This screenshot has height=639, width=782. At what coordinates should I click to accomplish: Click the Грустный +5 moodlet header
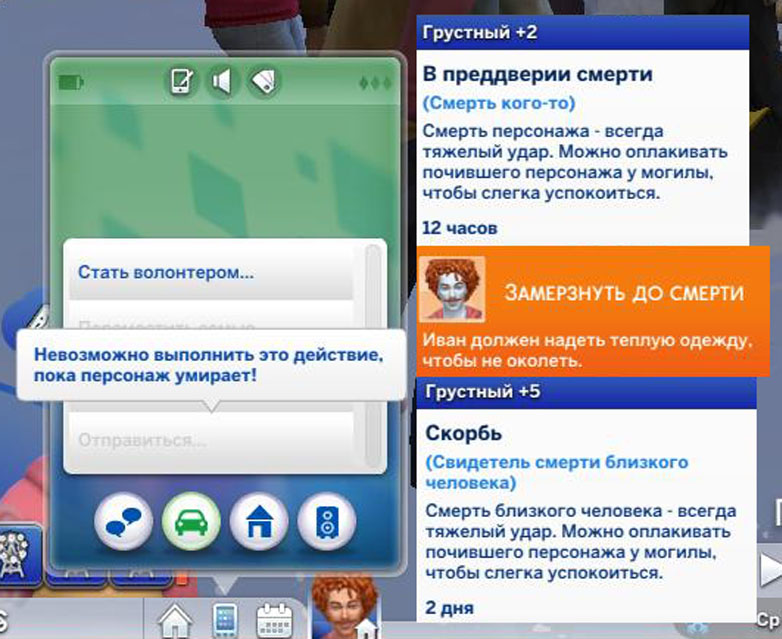point(586,392)
